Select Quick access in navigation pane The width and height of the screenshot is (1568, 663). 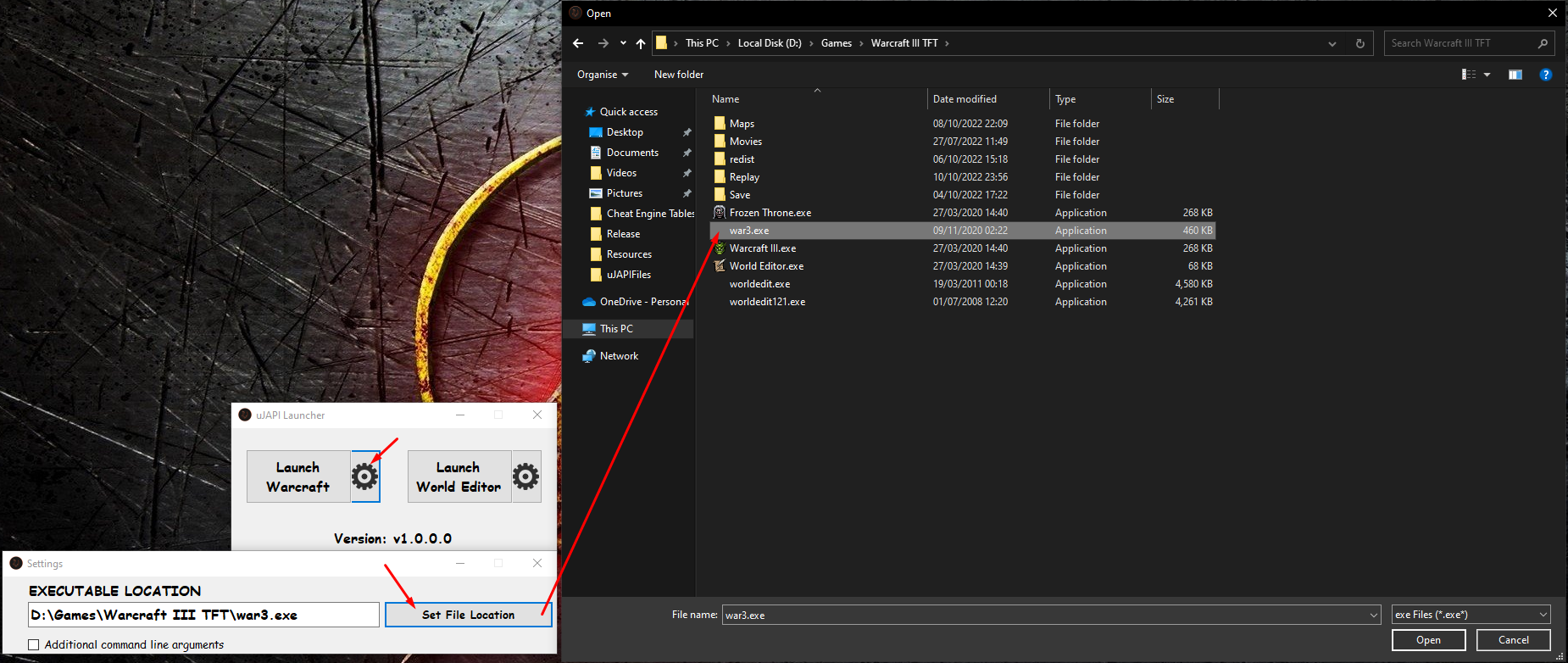[629, 112]
